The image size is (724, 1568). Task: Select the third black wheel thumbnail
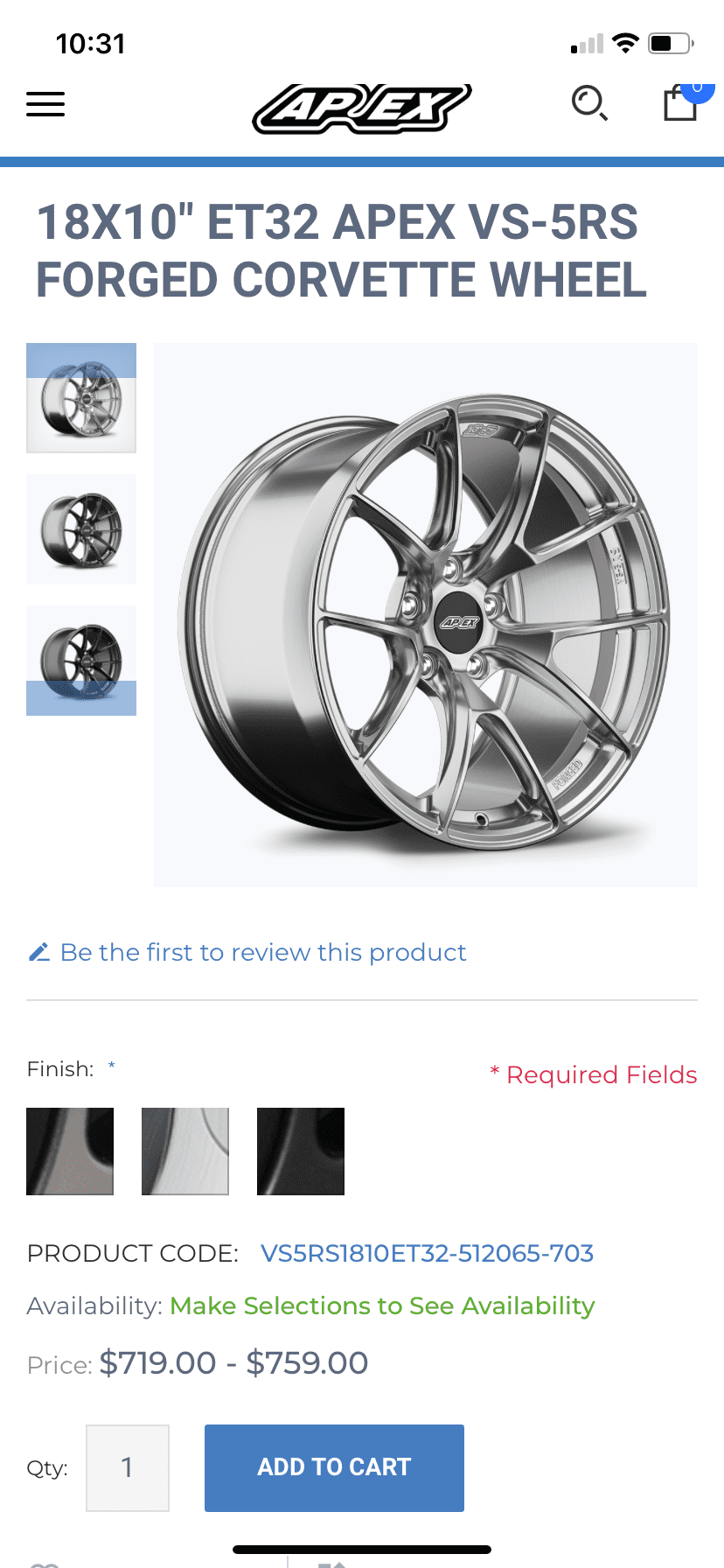[x=81, y=661]
